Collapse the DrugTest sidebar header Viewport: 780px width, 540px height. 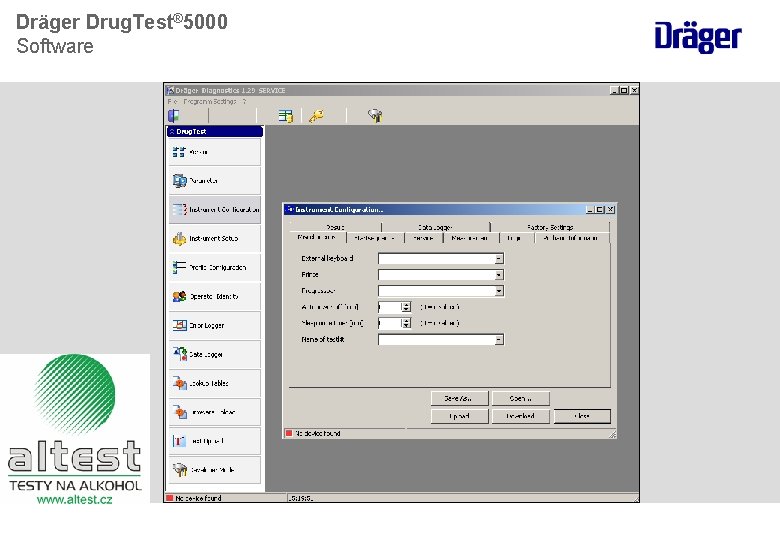pos(215,131)
